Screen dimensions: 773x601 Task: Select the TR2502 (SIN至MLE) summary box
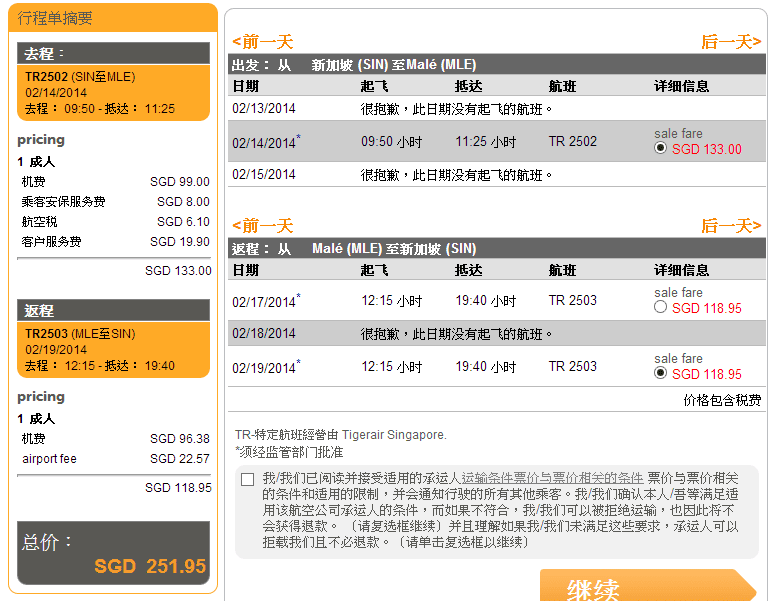(113, 93)
